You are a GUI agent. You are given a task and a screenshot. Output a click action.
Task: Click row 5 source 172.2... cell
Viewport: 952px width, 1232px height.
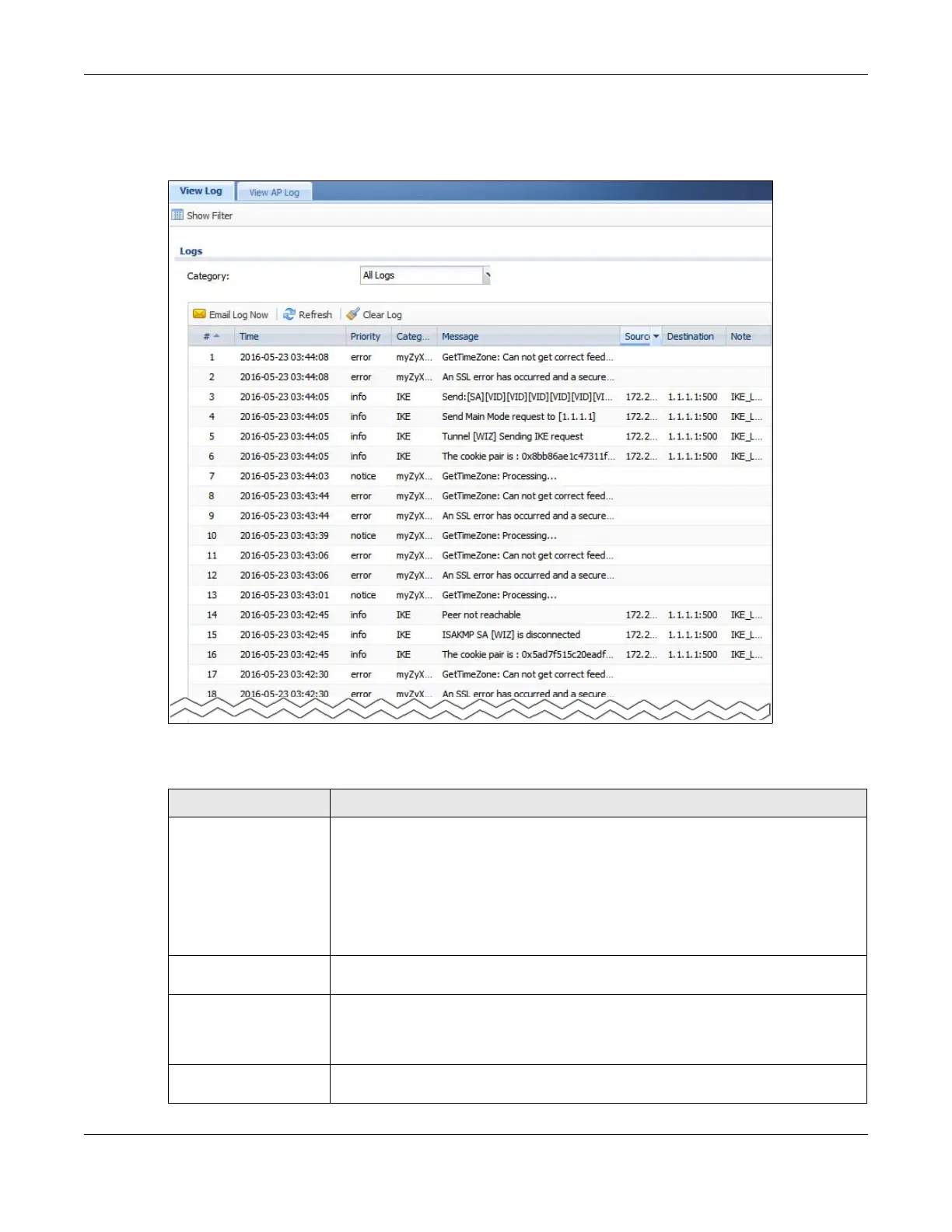[641, 436]
